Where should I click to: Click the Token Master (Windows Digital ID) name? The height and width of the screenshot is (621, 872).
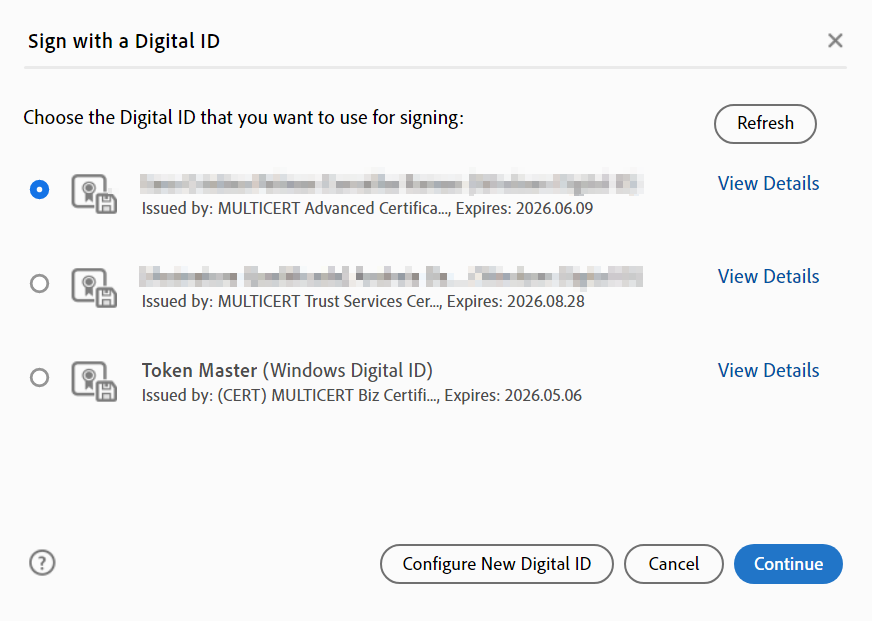tap(287, 370)
